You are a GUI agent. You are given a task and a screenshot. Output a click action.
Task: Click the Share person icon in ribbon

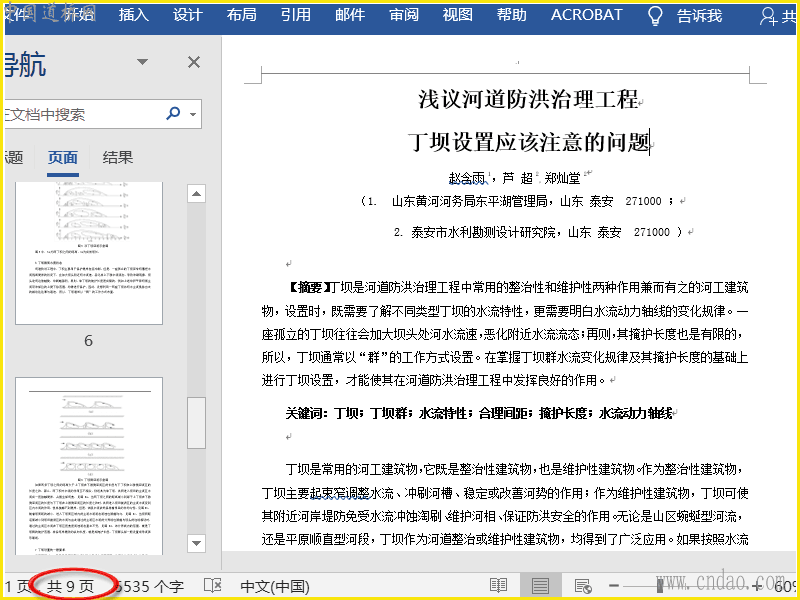tap(768, 15)
